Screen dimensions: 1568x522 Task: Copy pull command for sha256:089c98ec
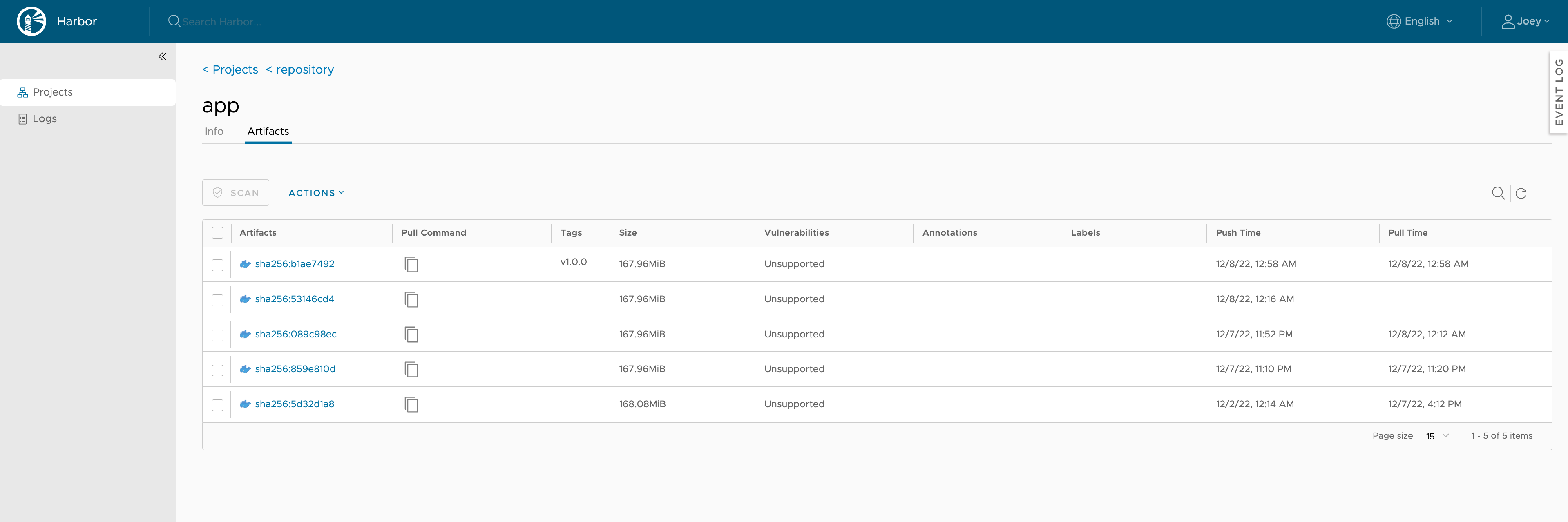411,335
